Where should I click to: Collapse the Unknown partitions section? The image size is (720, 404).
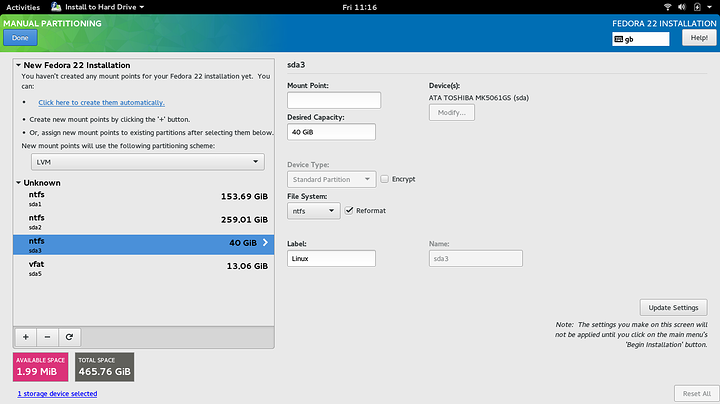[x=19, y=183]
